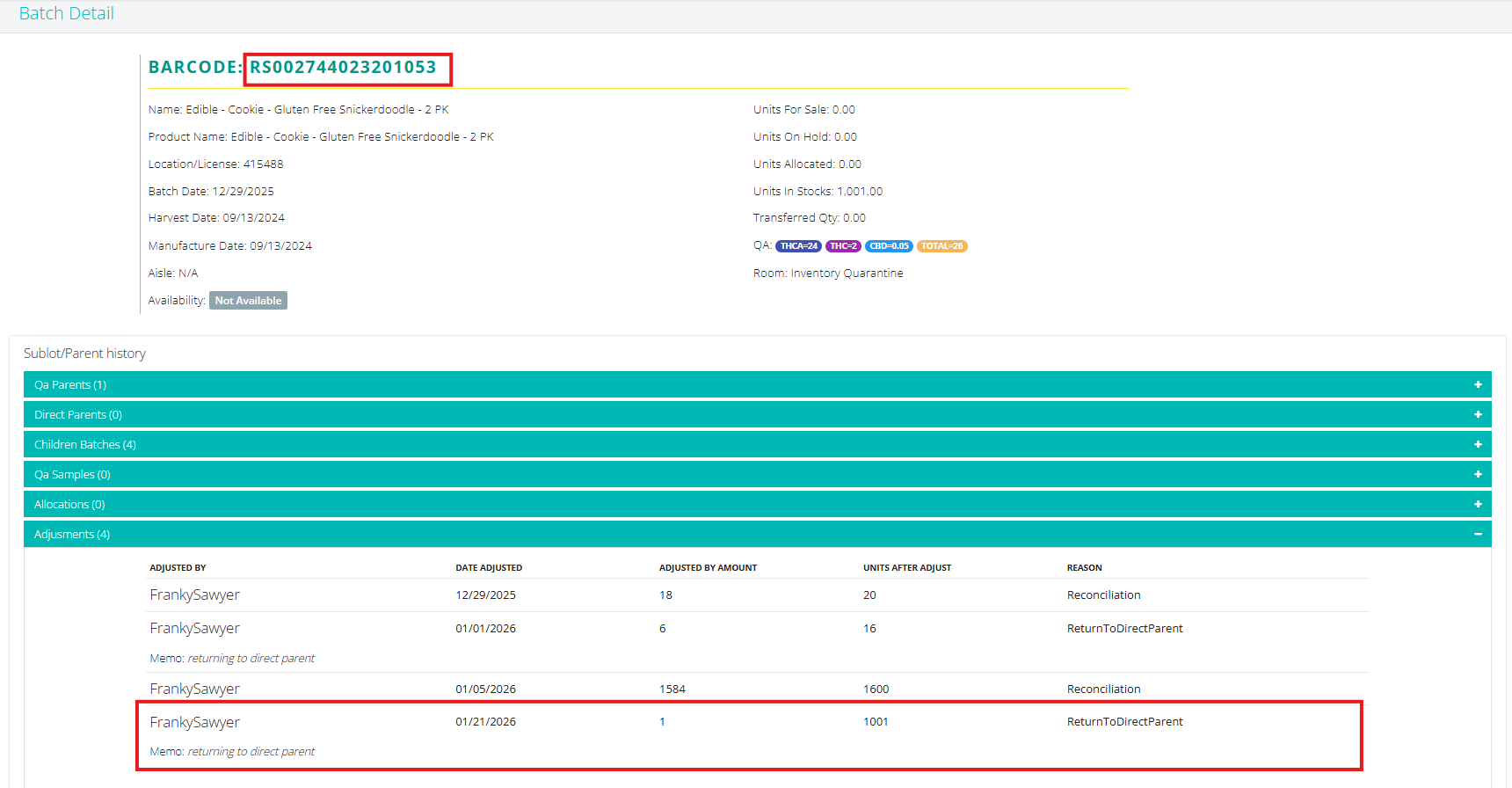Click the Adjusted By column header
The image size is (1512, 788).
pyautogui.click(x=178, y=568)
